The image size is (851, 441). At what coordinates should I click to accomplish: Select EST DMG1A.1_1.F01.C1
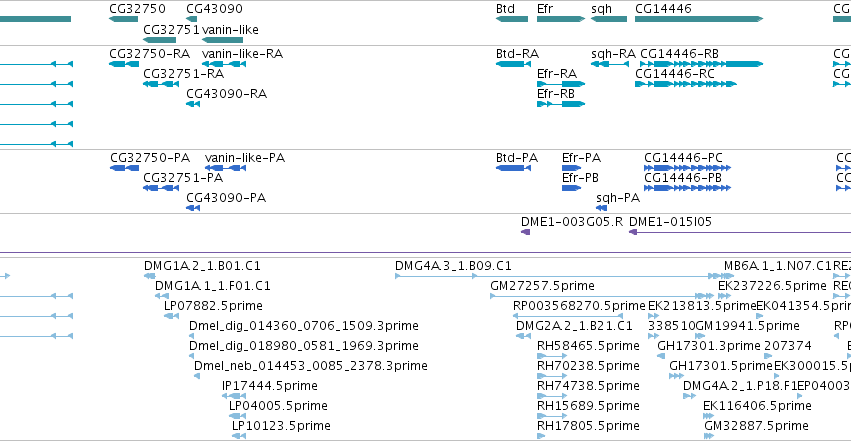[162, 296]
